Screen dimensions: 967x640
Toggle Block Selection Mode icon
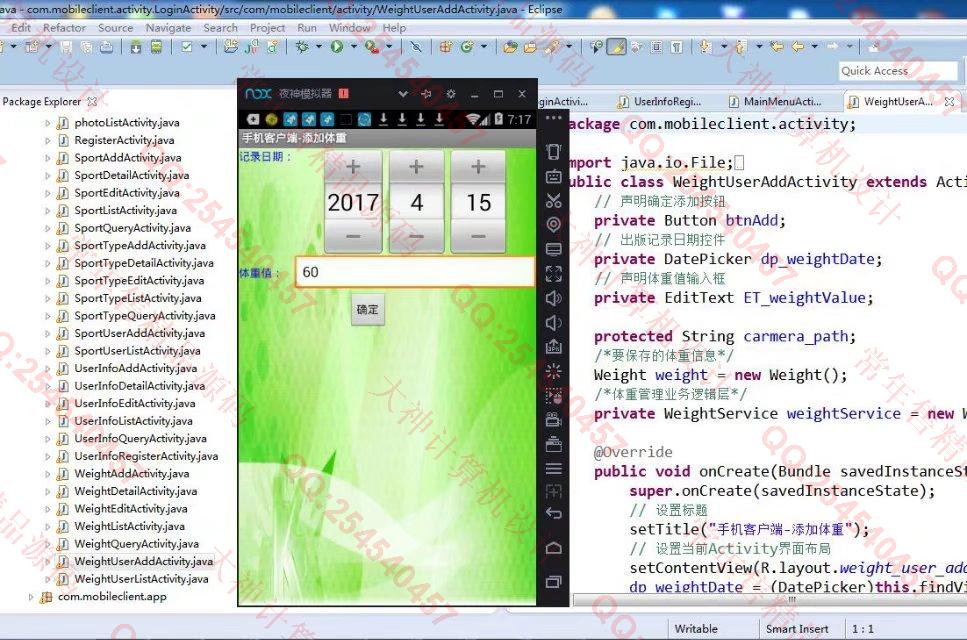tap(657, 47)
